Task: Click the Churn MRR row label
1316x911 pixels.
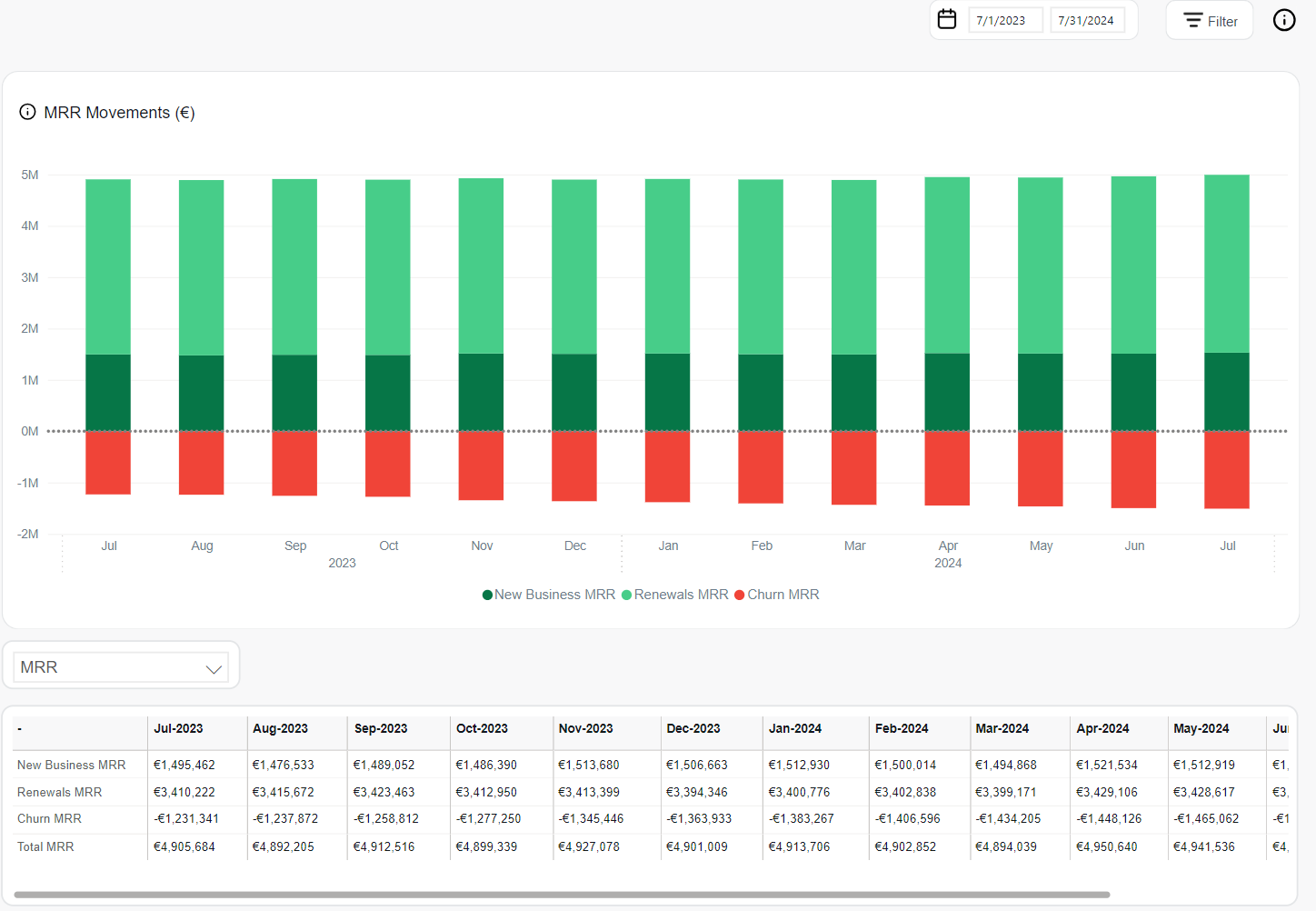Action: pos(49,818)
